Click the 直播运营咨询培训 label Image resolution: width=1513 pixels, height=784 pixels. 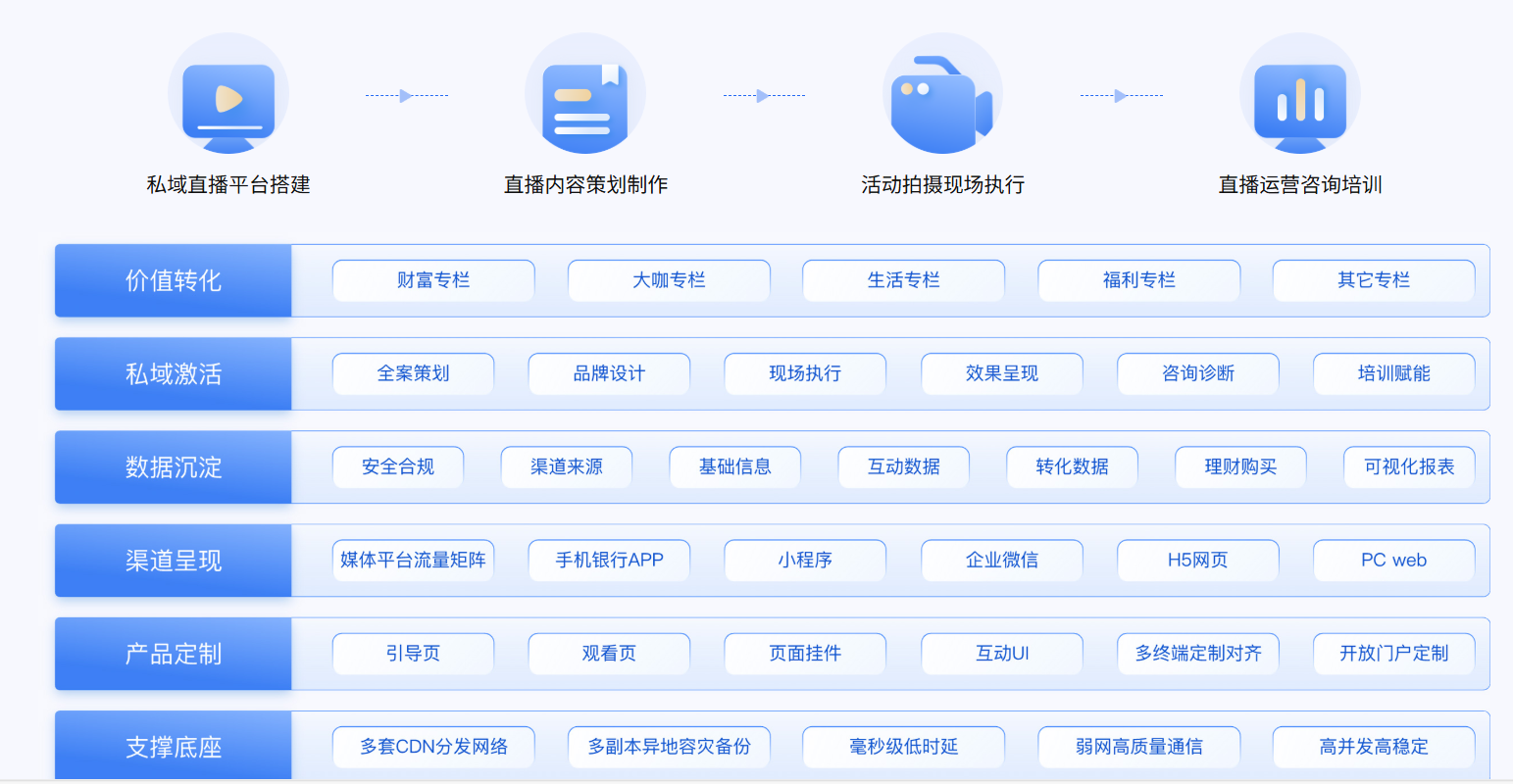[1299, 185]
